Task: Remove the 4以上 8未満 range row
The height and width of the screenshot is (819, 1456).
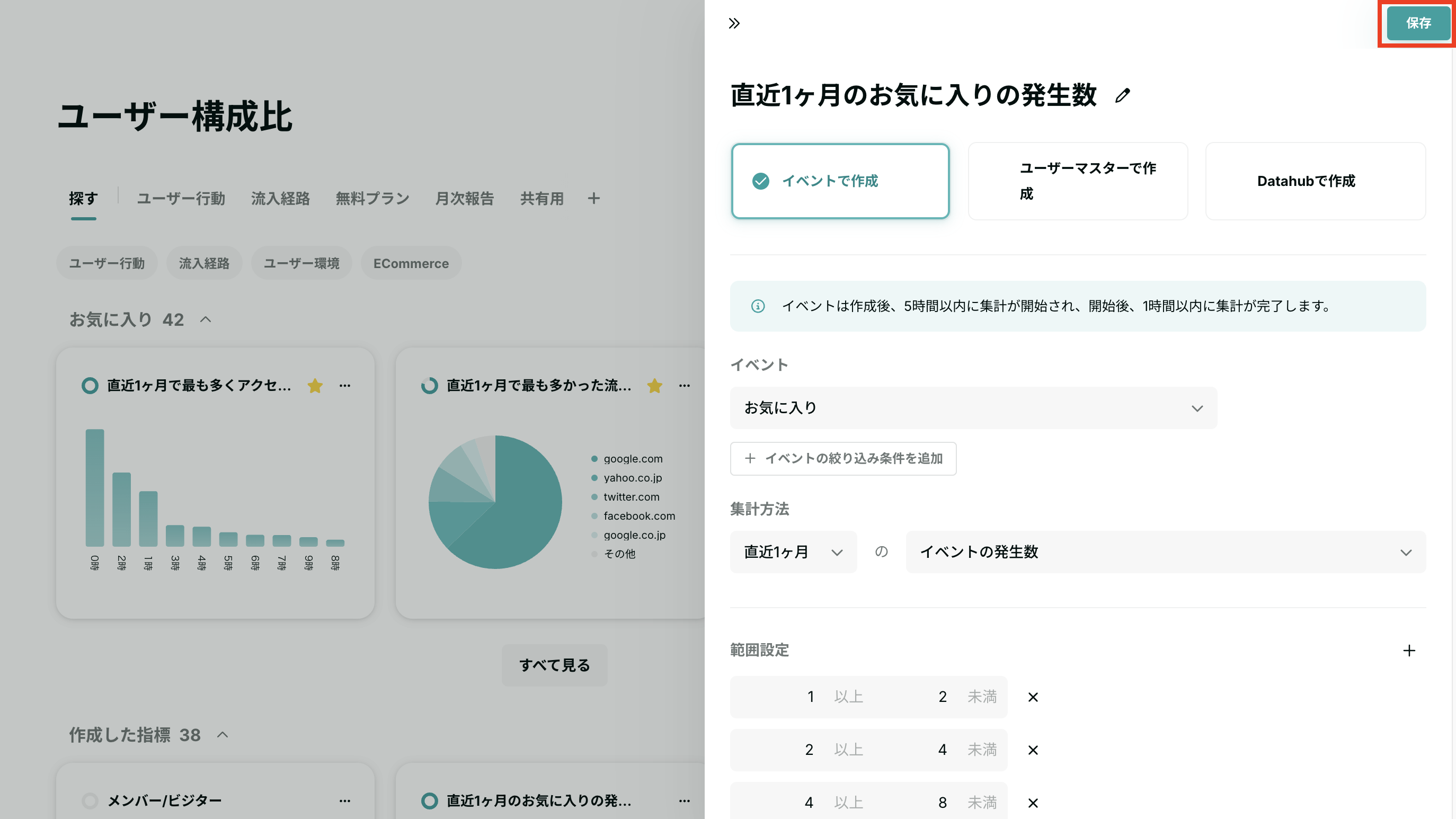Action: point(1033,803)
